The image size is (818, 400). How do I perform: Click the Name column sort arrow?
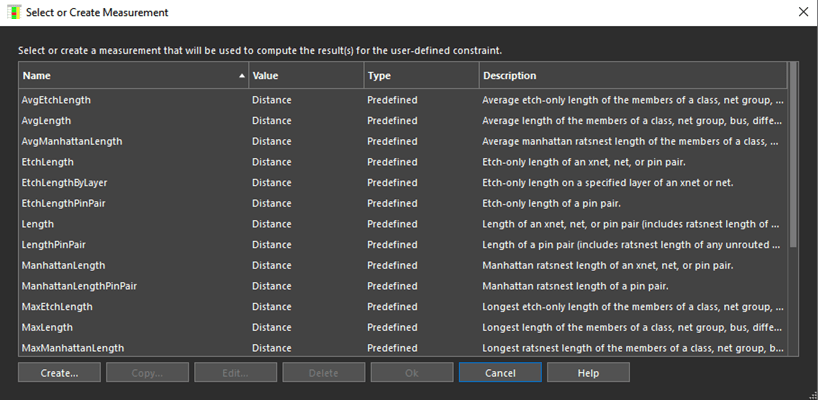pyautogui.click(x=242, y=76)
